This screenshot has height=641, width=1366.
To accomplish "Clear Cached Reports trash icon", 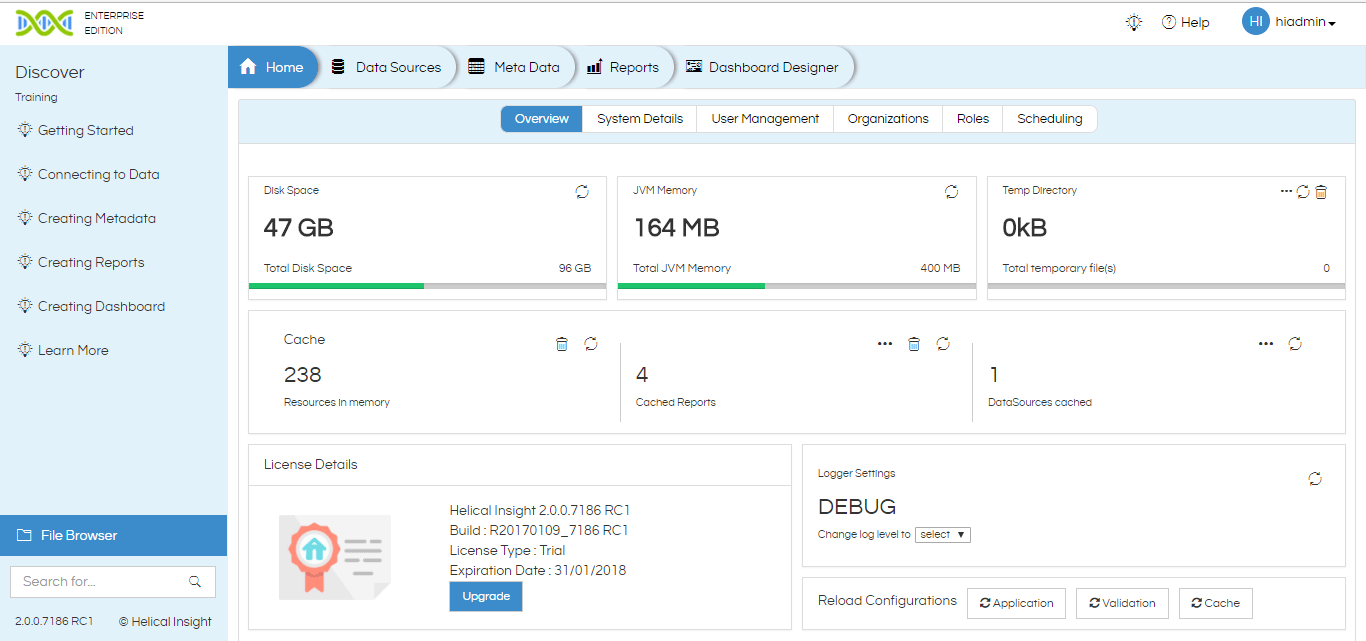I will (x=913, y=344).
